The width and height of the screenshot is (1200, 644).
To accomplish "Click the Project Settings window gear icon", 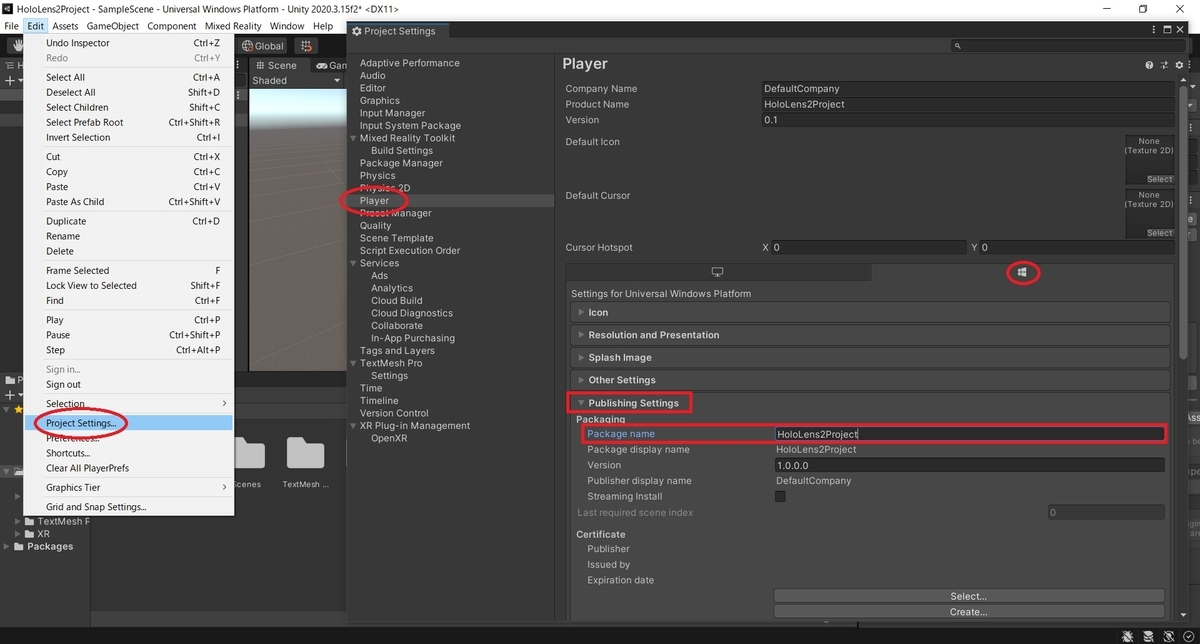I will 357,31.
